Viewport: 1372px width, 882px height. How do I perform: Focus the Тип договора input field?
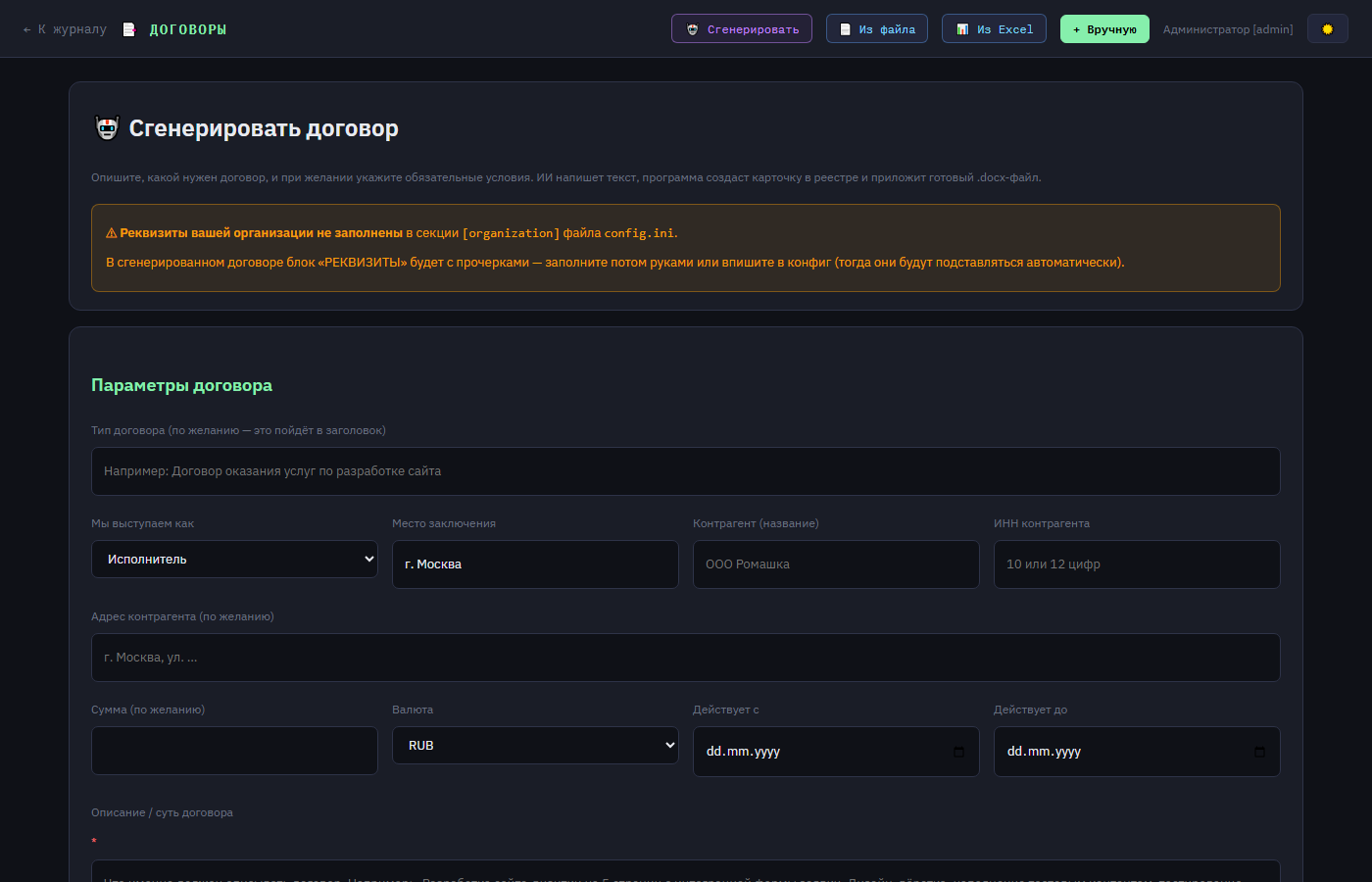[x=686, y=471]
